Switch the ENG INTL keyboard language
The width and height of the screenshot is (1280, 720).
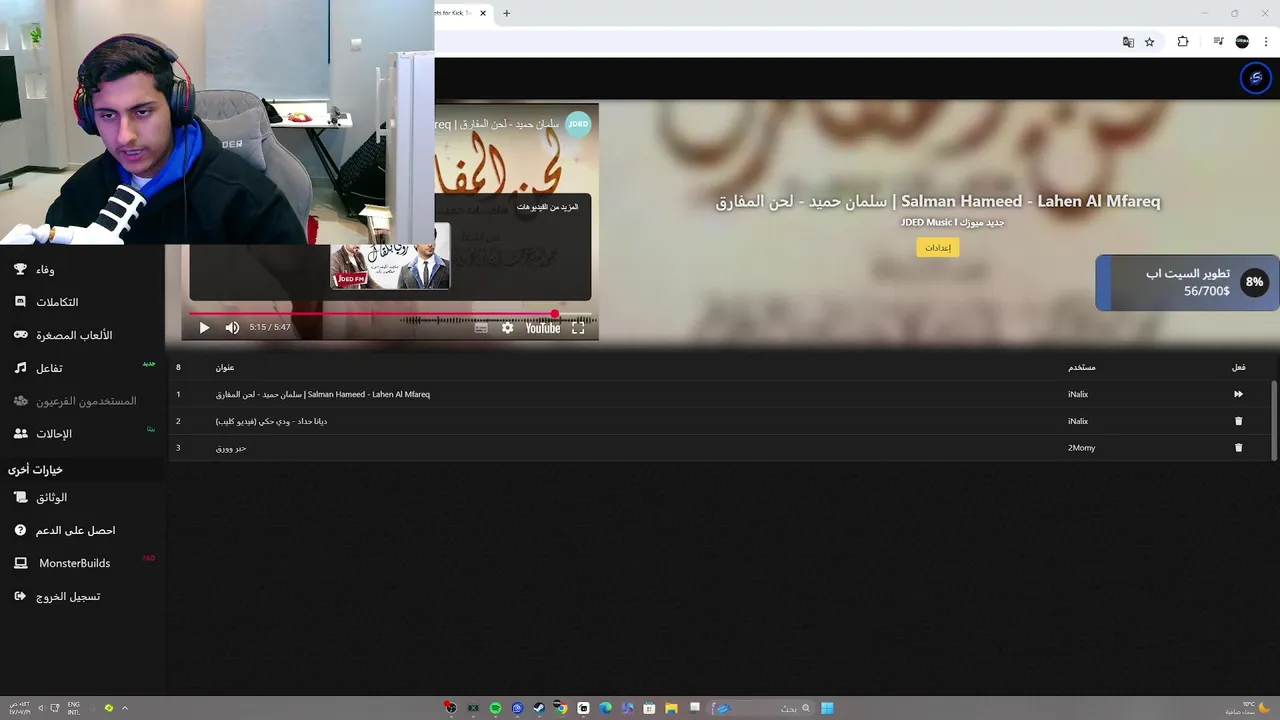click(73, 708)
